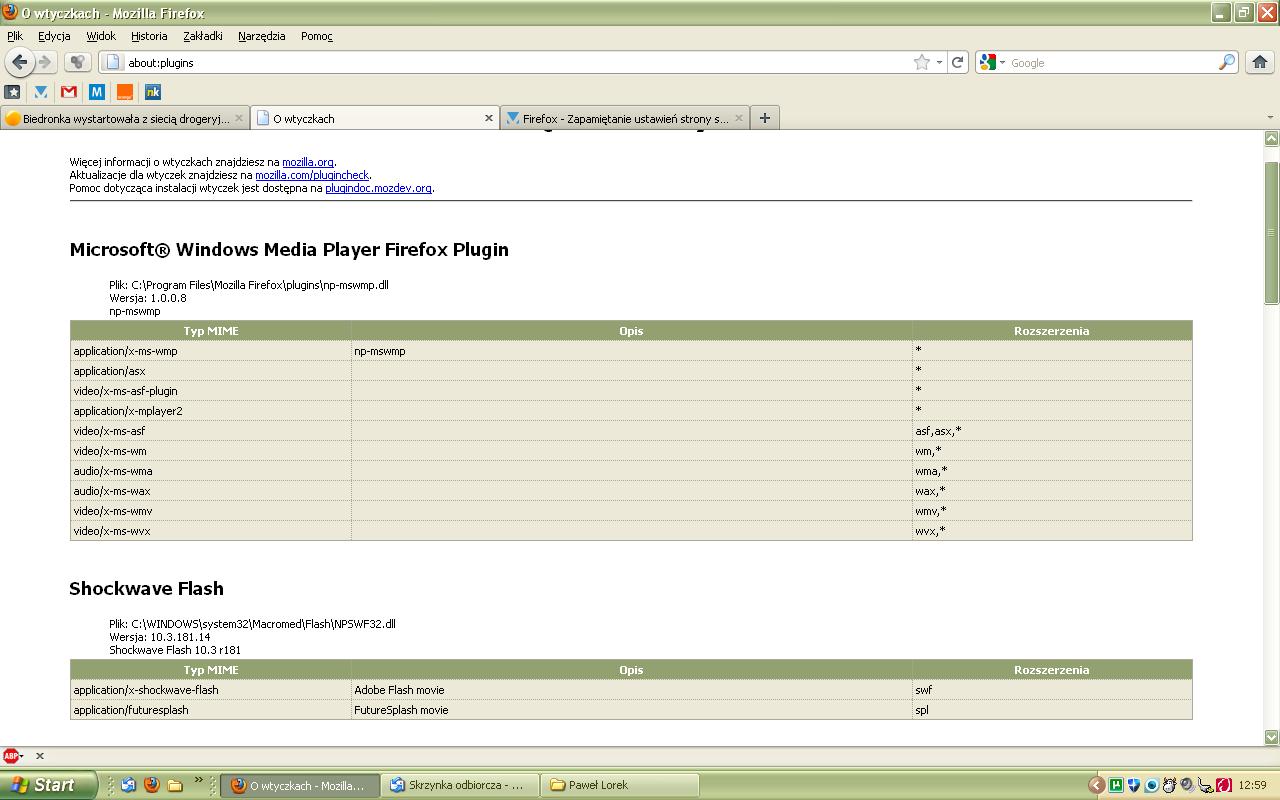The width and height of the screenshot is (1280, 800).
Task: Open the Zakładki menu
Action: [x=203, y=36]
